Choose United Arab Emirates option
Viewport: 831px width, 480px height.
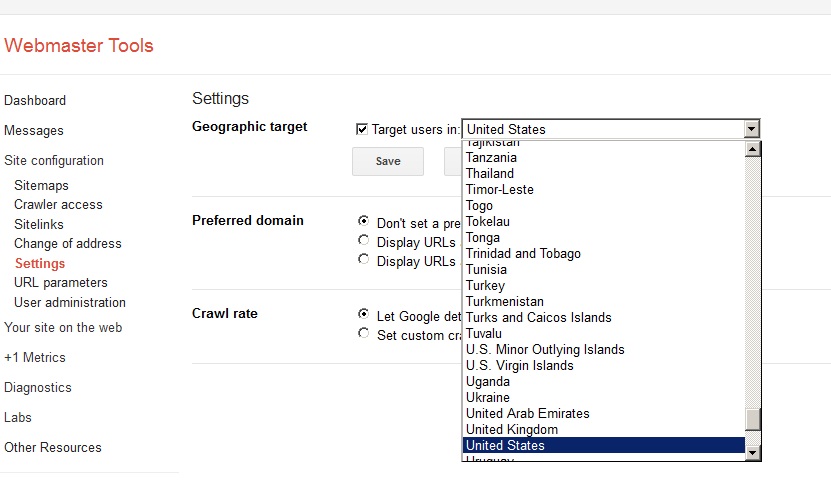[x=604, y=413]
